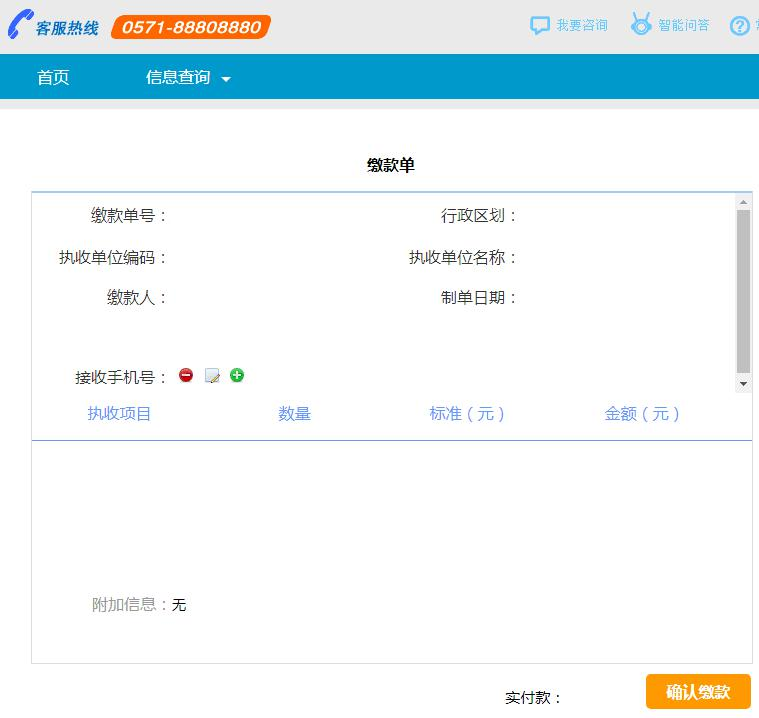Viewport: 759px width, 718px height.
Task: Select the 金额（元）column header
Action: 642,414
